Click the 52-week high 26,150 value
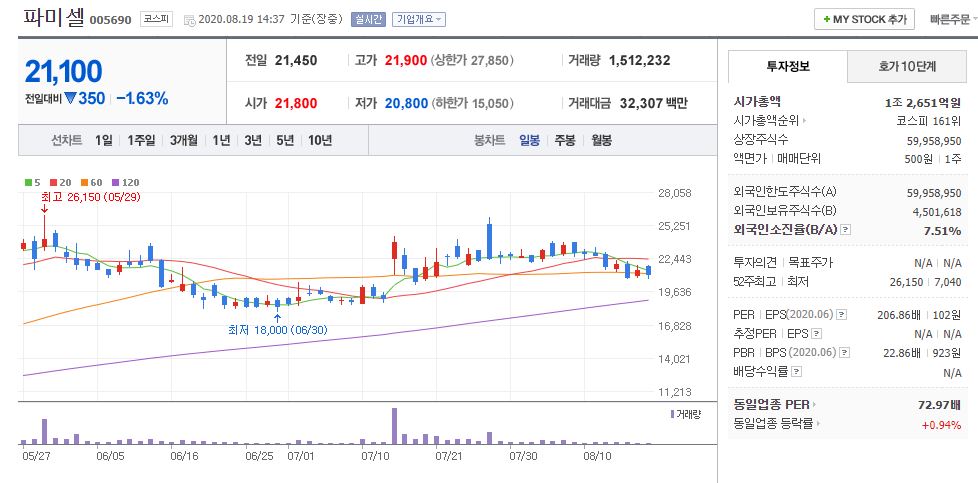Screen dimensions: 978x483 pos(906,282)
